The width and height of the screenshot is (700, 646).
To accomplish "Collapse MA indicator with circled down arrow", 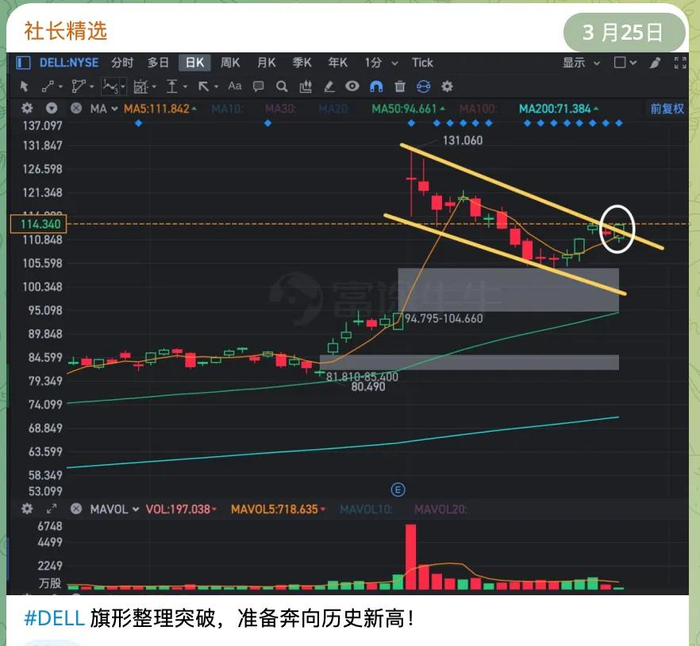I will coord(52,108).
